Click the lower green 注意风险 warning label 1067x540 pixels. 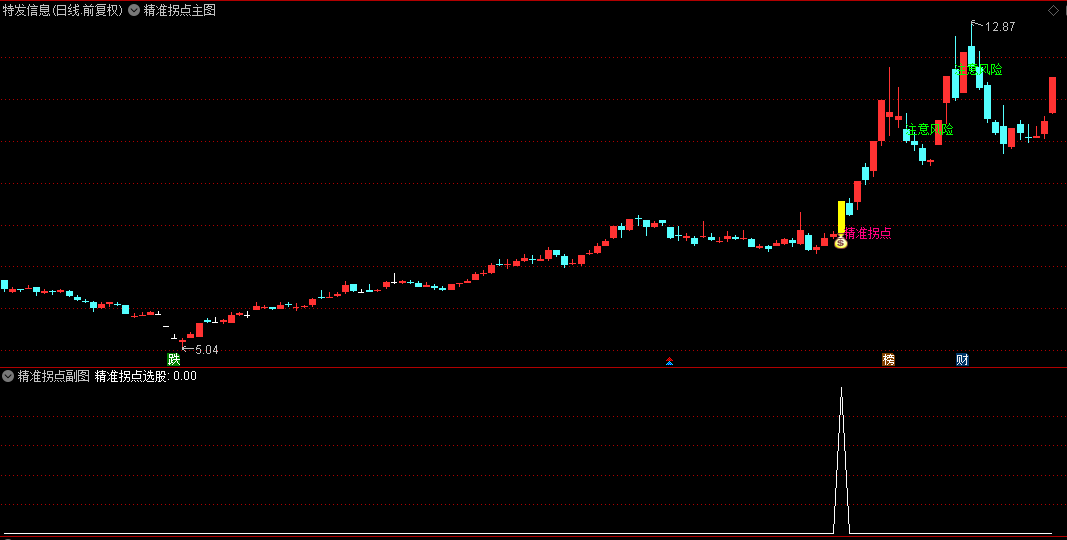930,129
